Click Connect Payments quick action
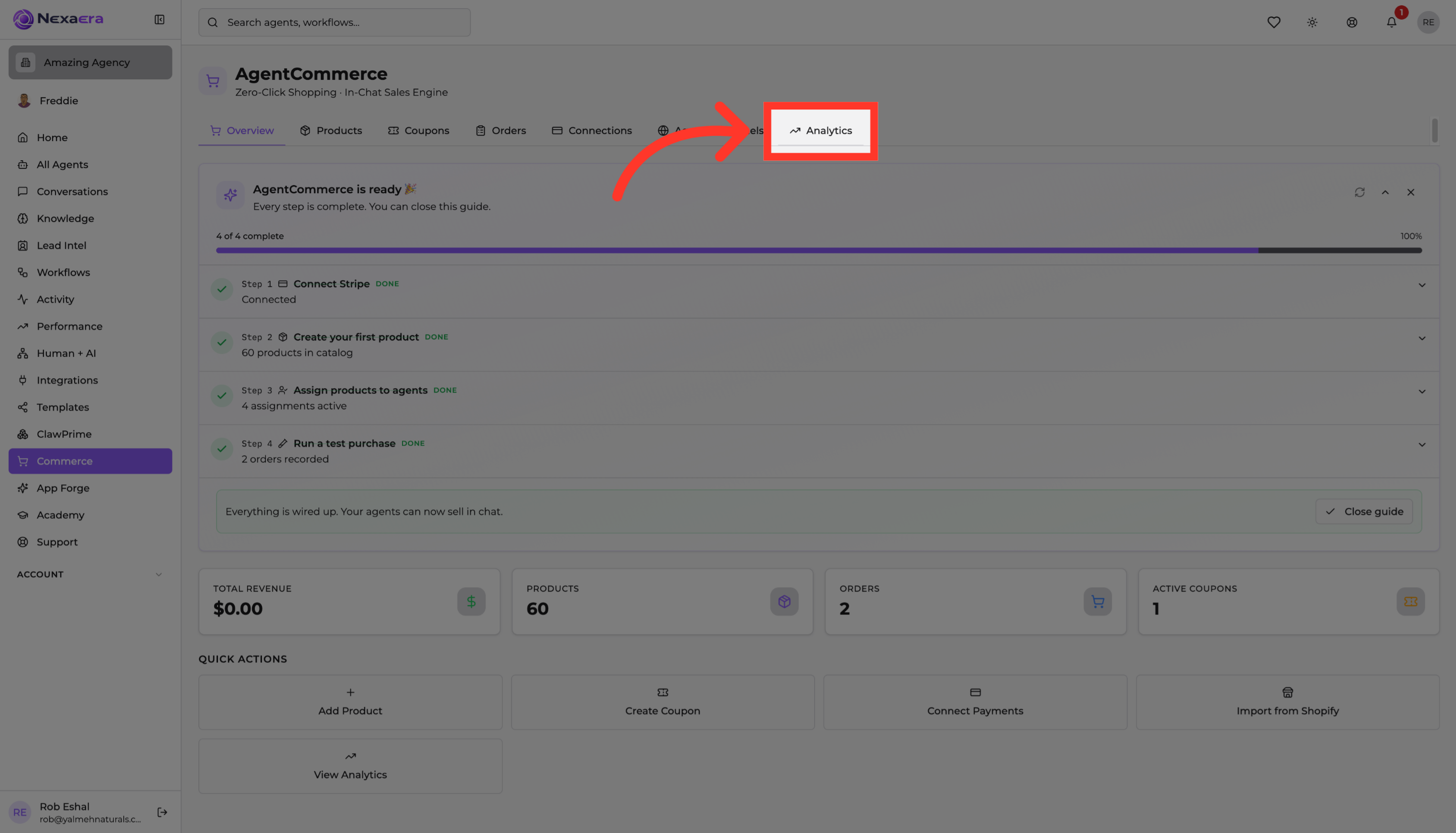The width and height of the screenshot is (1456, 833). (x=975, y=702)
